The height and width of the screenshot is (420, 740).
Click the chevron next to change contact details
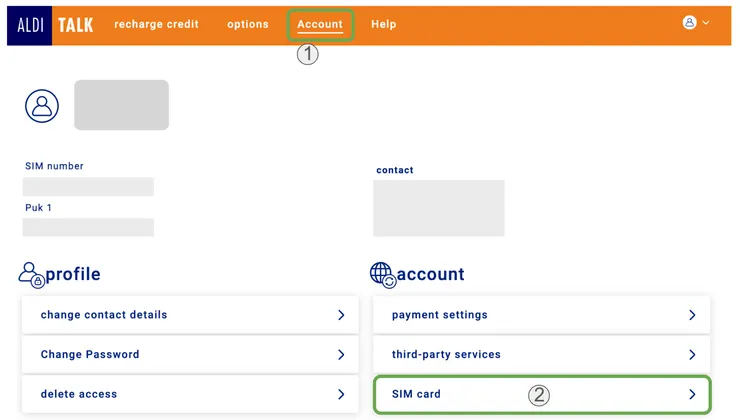point(341,315)
